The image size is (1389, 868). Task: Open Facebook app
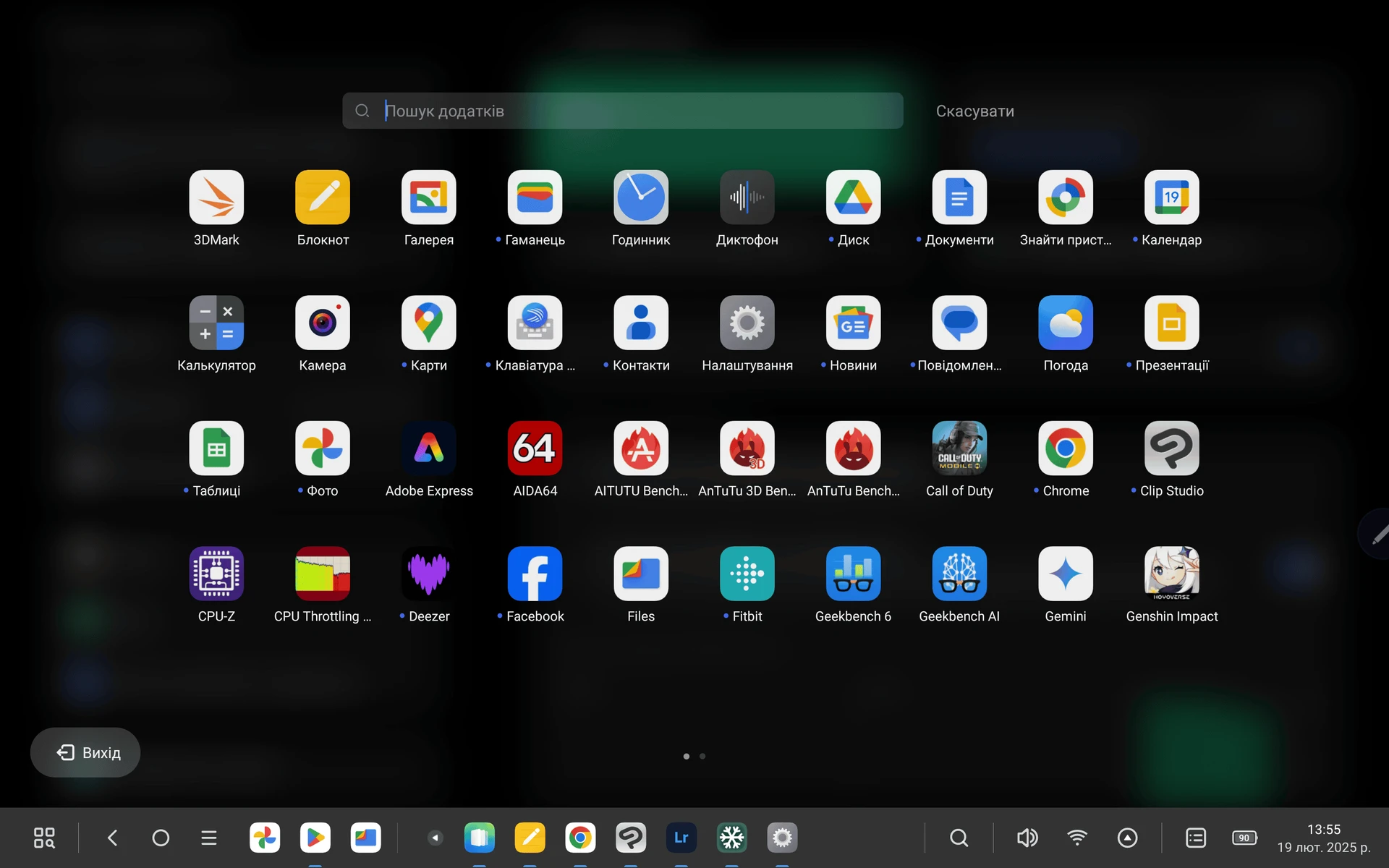[535, 574]
